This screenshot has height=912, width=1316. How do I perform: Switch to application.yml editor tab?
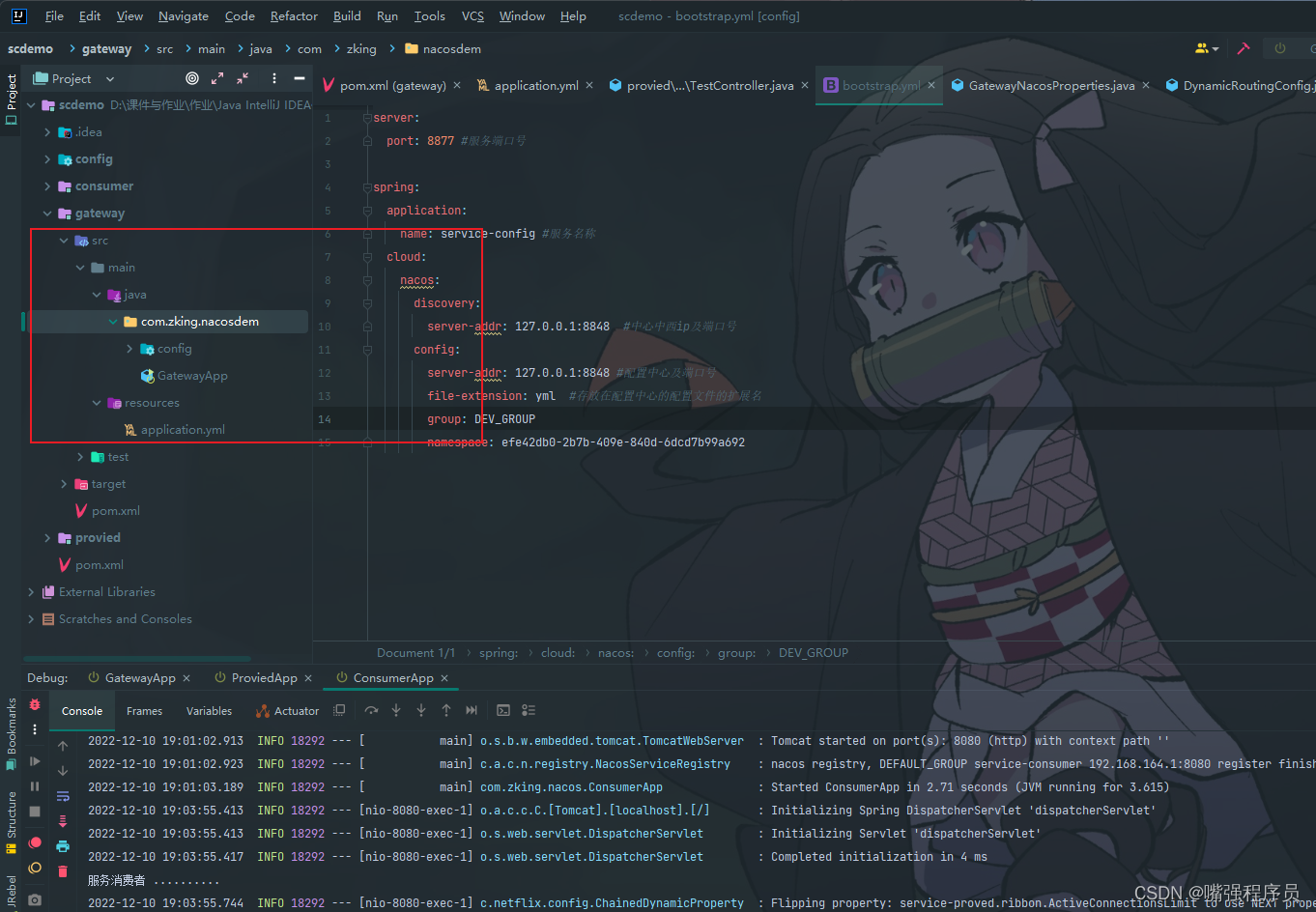[536, 85]
